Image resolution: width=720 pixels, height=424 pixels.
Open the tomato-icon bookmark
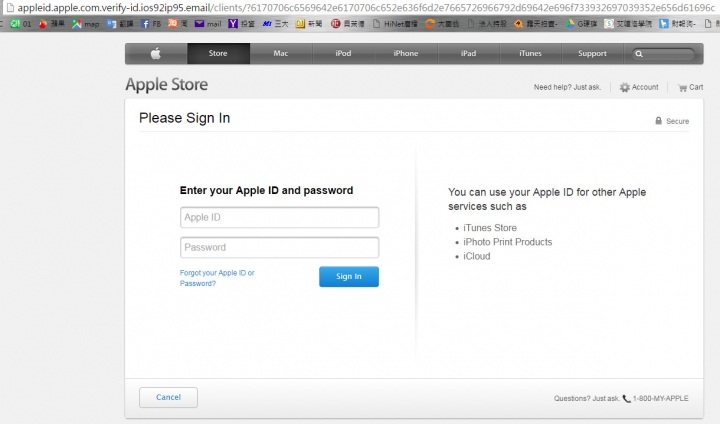pyautogui.click(x=51, y=24)
